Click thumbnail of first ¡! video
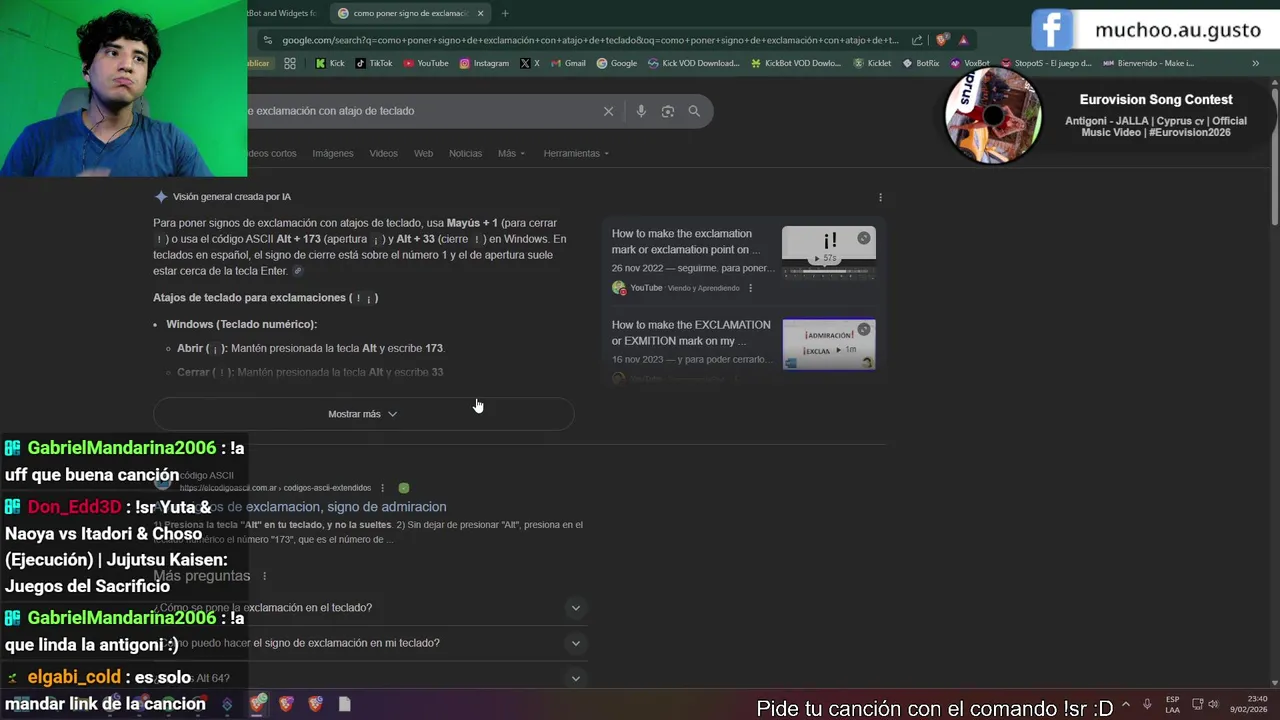 [x=828, y=251]
